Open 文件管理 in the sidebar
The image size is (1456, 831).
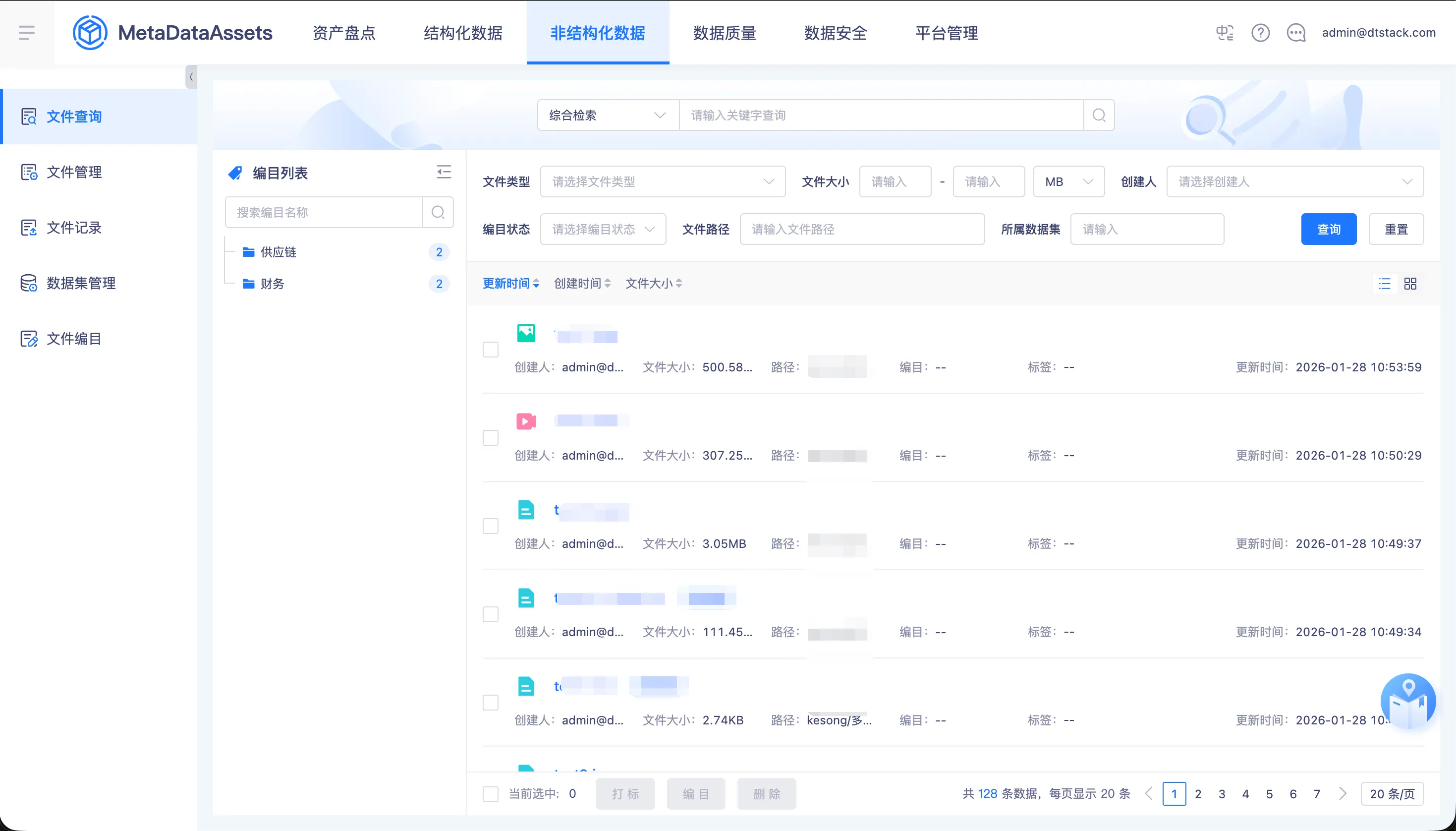point(74,172)
